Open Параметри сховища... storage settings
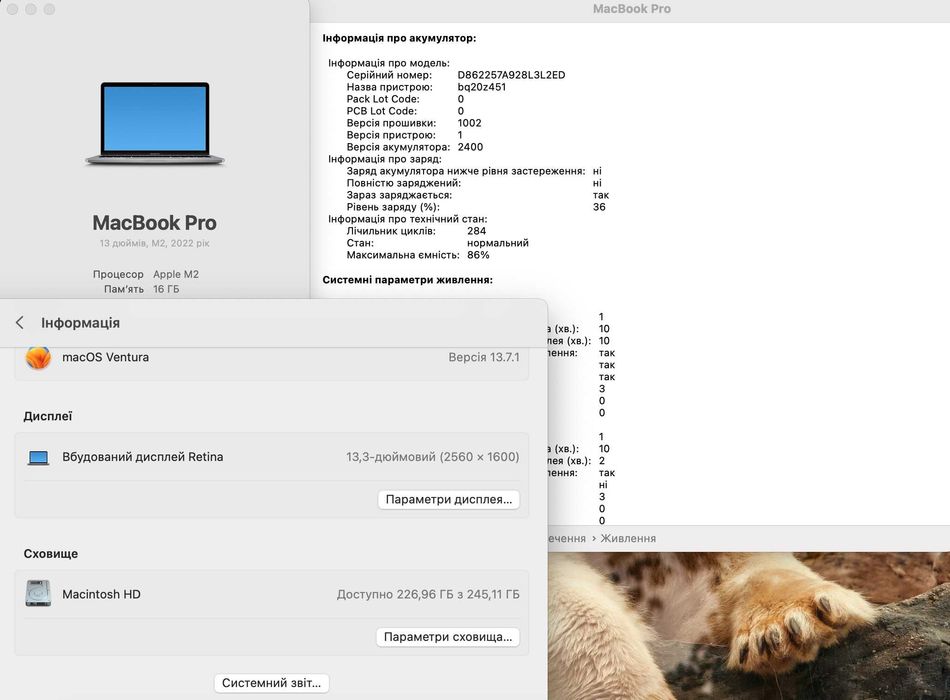This screenshot has width=950, height=700. point(448,637)
